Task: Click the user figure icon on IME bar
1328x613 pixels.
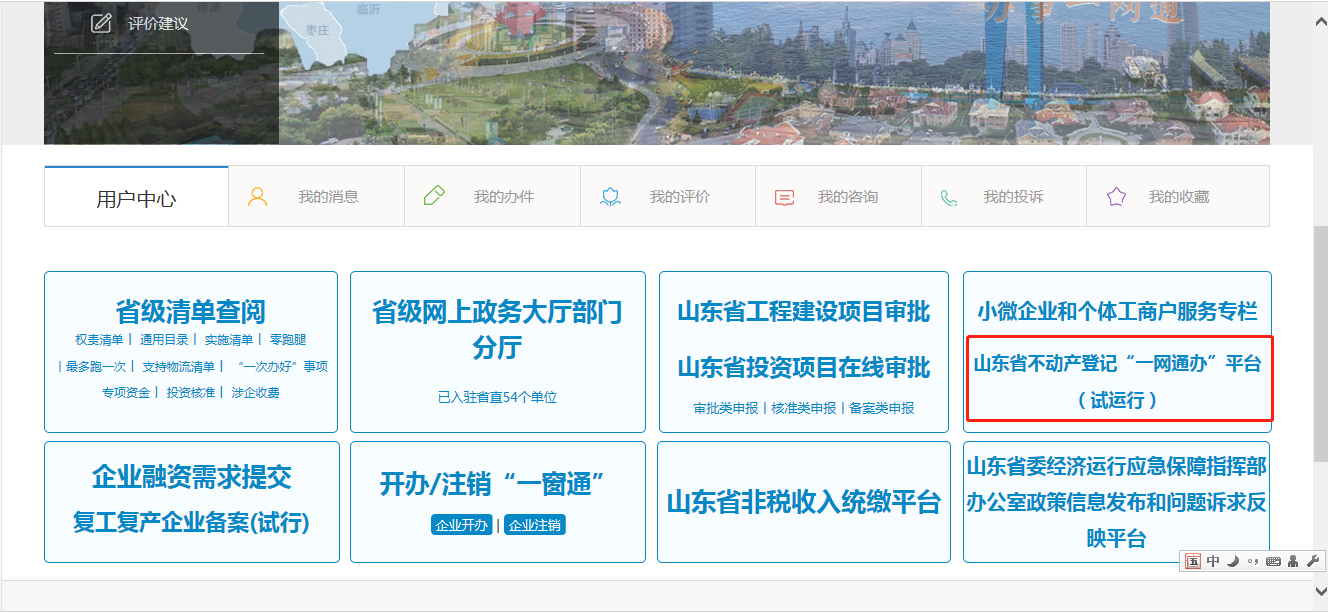Action: 1293,561
